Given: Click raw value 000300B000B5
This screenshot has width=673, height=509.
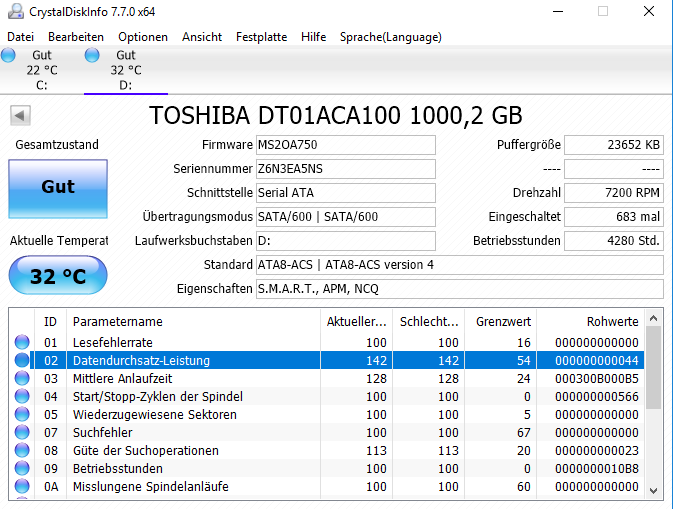Looking at the screenshot, I should pos(597,379).
